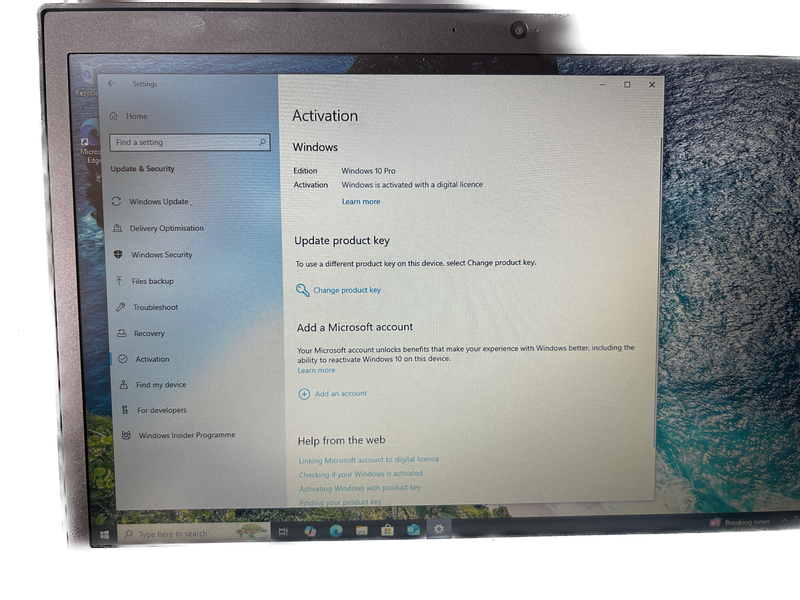Viewport: 800px width, 600px height.
Task: Open Outlook from the taskbar
Action: (x=413, y=530)
